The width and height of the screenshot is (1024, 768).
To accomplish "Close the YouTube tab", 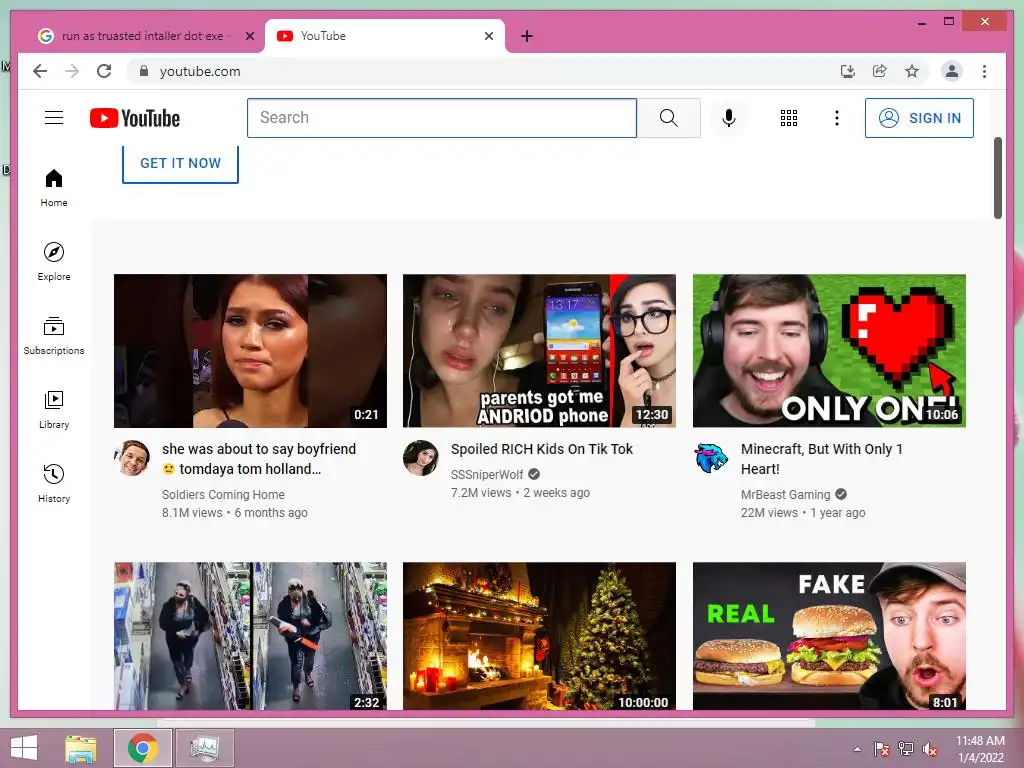I will pos(488,37).
